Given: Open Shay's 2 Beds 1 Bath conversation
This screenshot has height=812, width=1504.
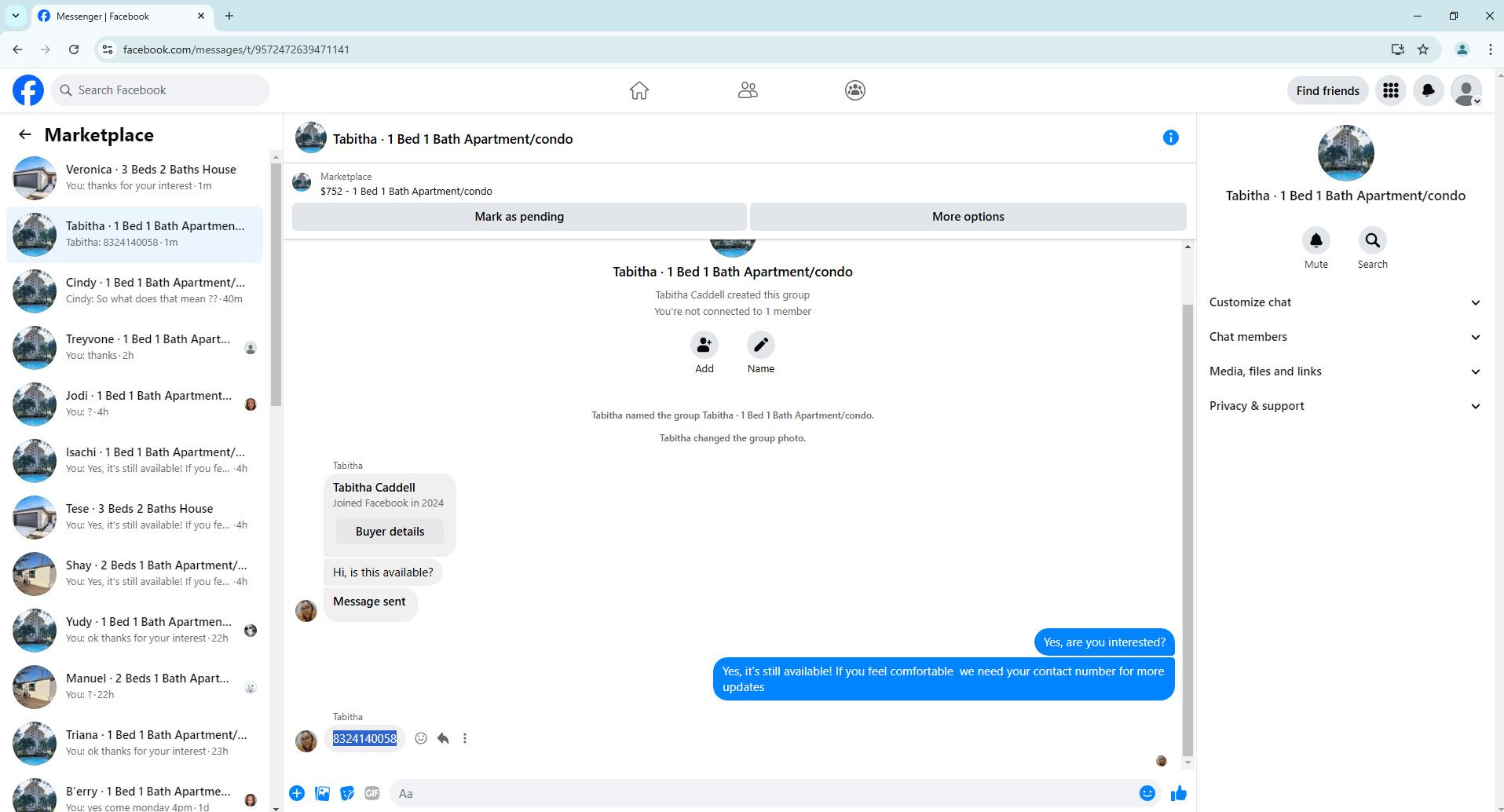Looking at the screenshot, I should tap(135, 574).
